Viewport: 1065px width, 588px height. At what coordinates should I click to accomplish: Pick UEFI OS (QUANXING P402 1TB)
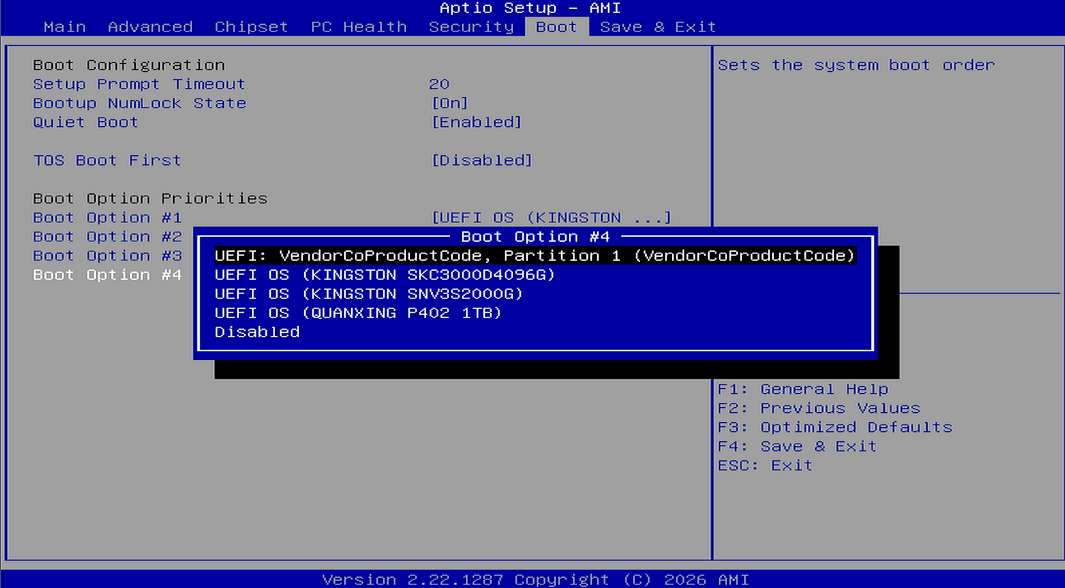[x=358, y=313]
